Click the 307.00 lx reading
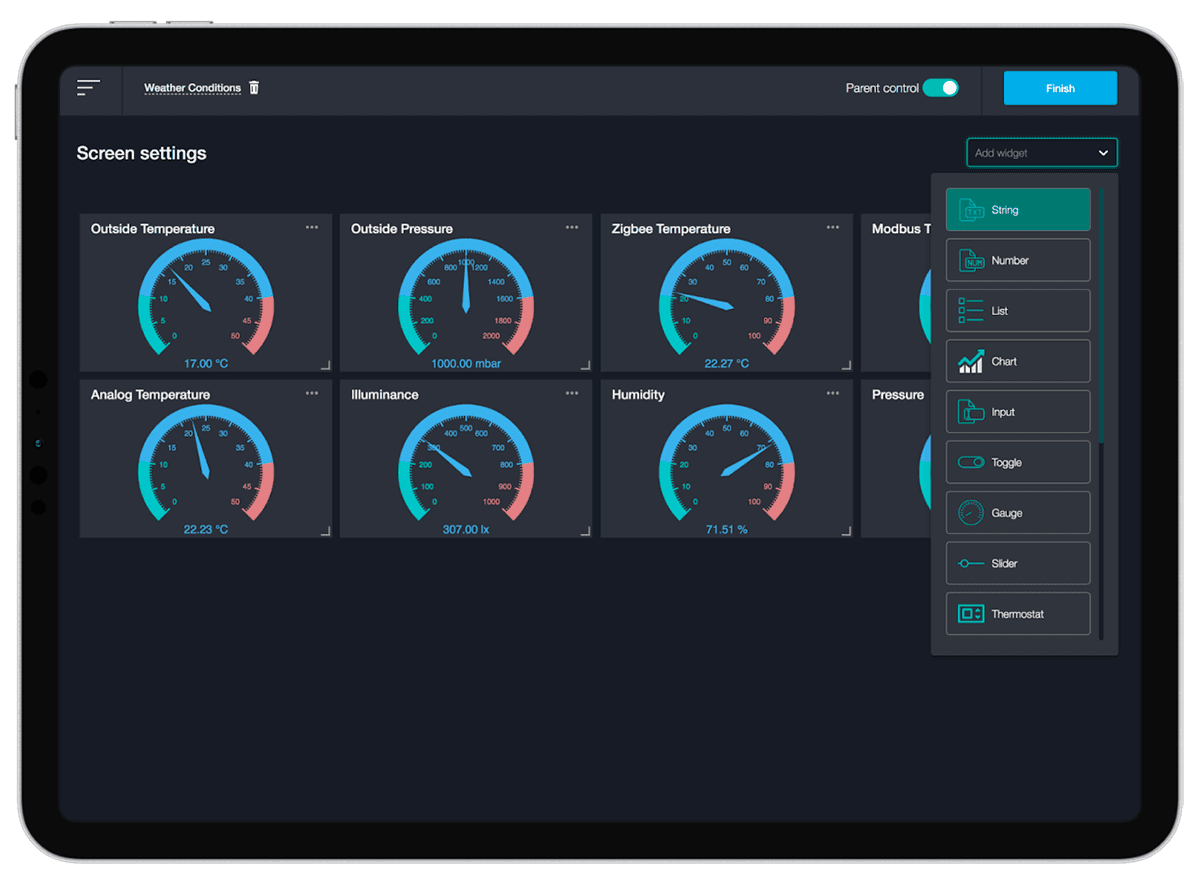The image size is (1200, 887). [x=466, y=530]
